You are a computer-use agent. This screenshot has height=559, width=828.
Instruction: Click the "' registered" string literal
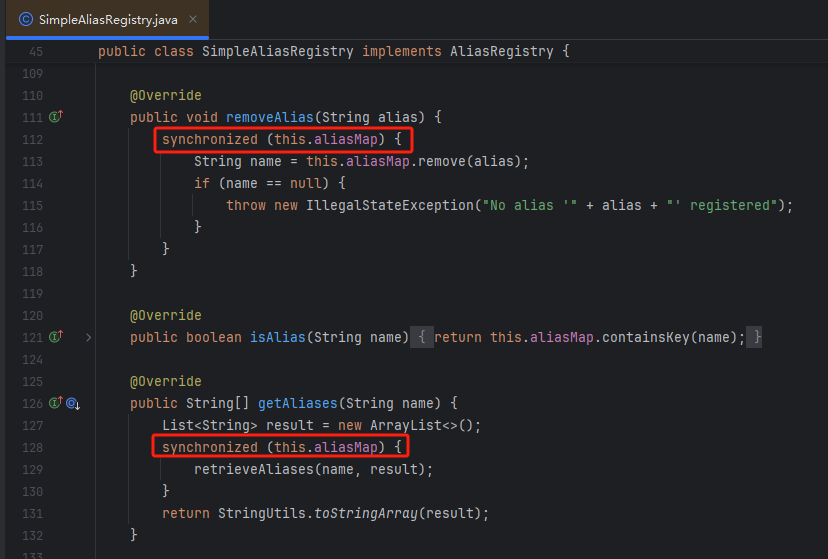(722, 205)
